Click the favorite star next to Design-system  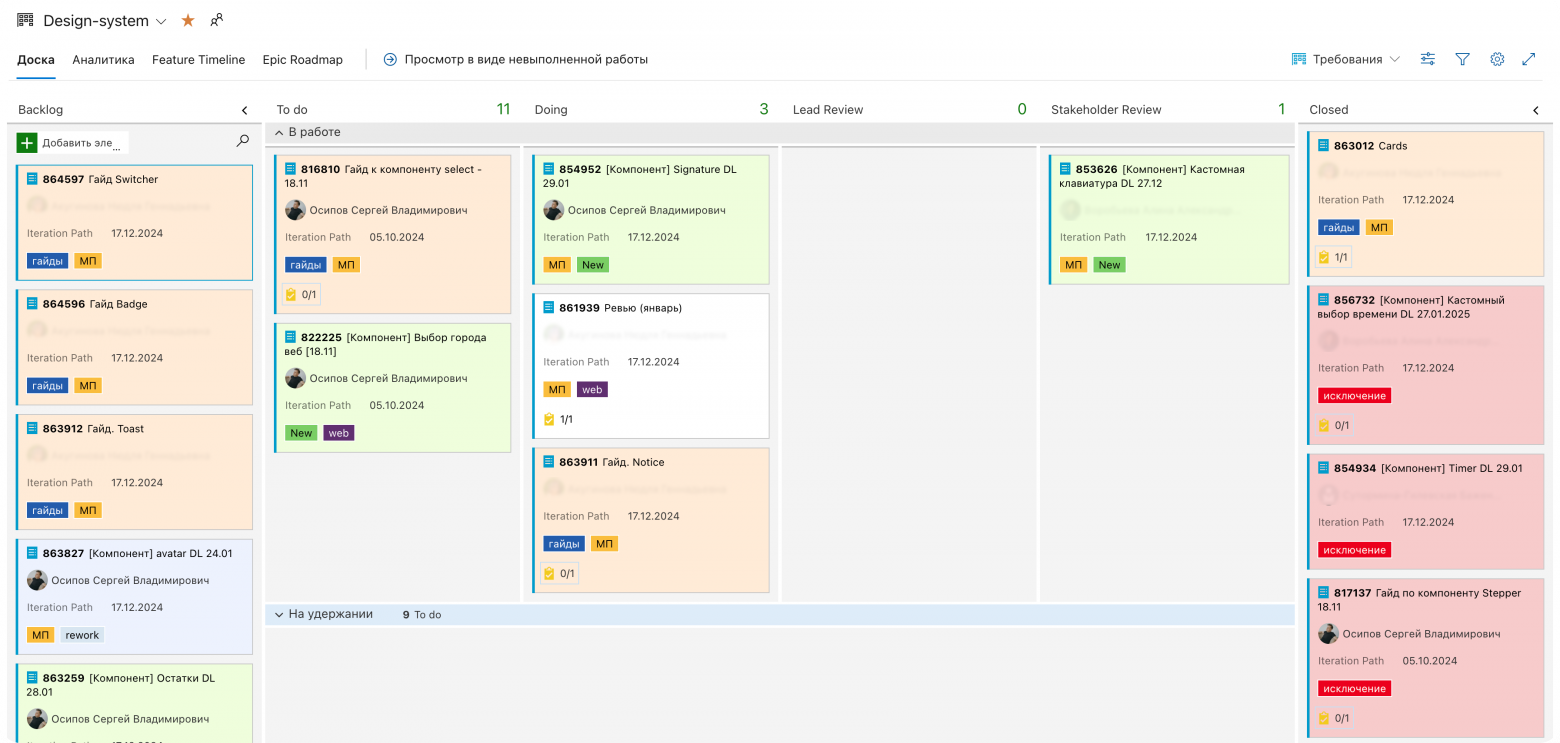(188, 20)
